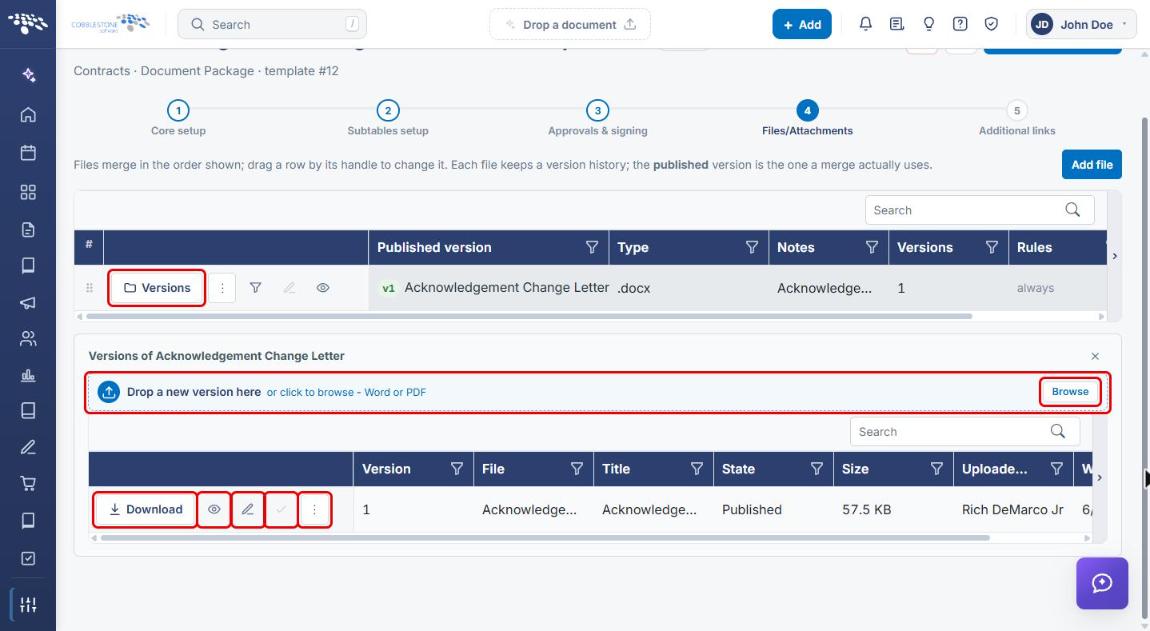Open the sliders settings sidebar icon

coord(28,605)
